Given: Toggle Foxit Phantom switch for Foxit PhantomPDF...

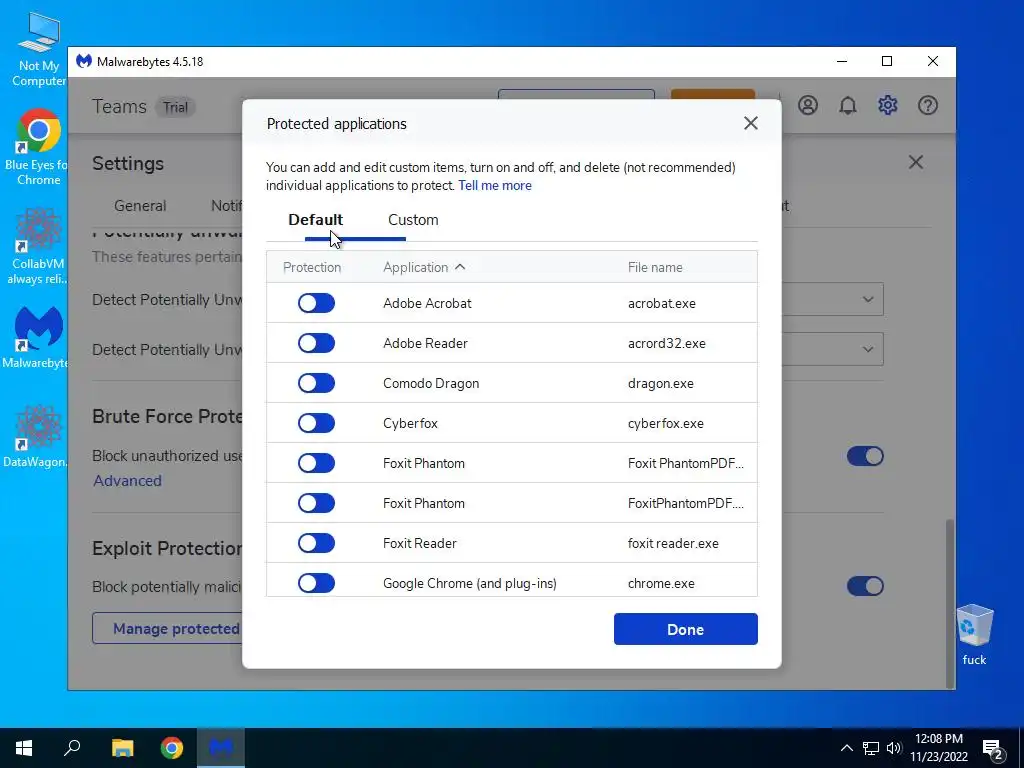Looking at the screenshot, I should [x=316, y=463].
